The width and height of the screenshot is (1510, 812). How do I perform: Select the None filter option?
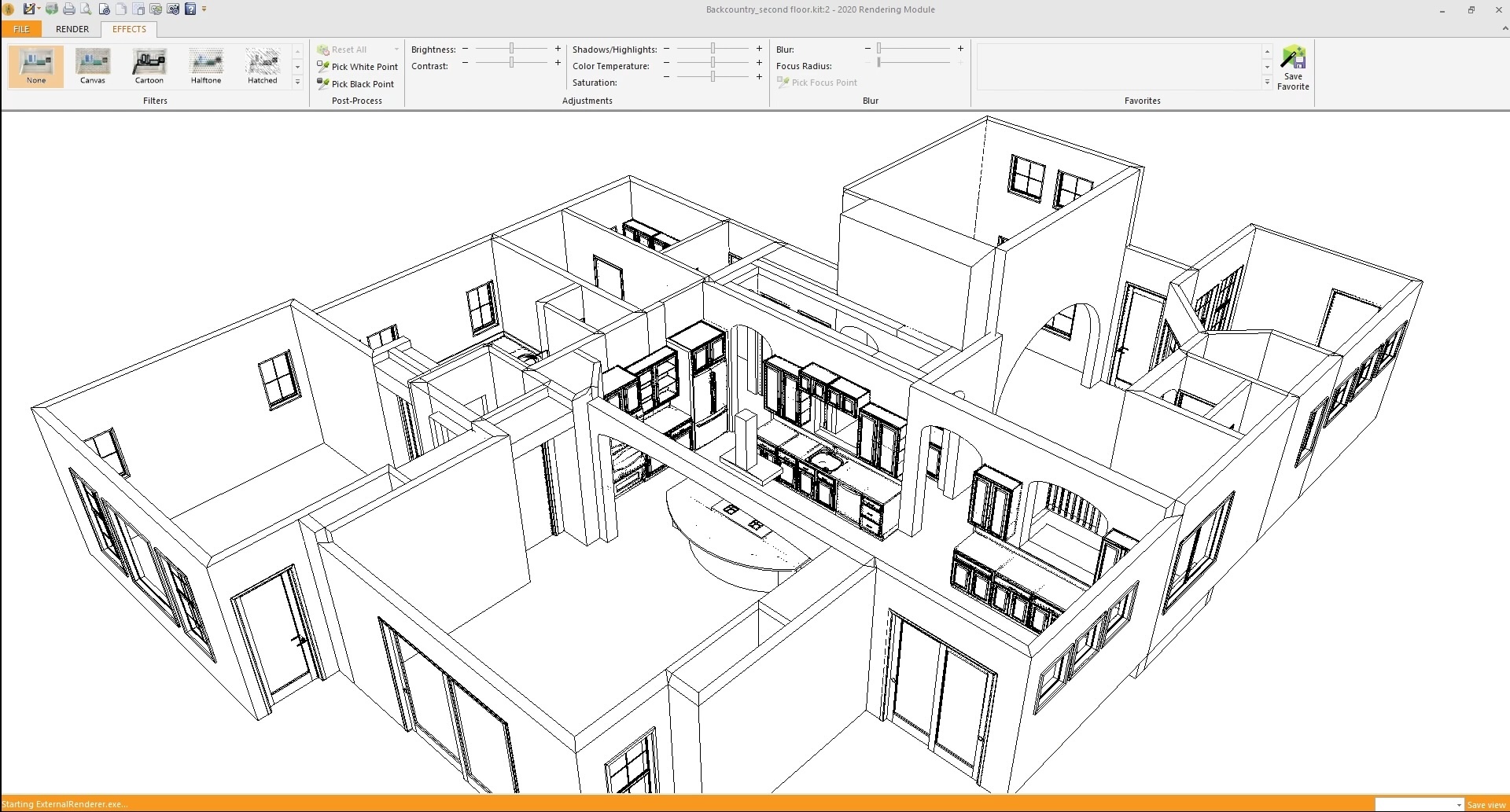(36, 67)
